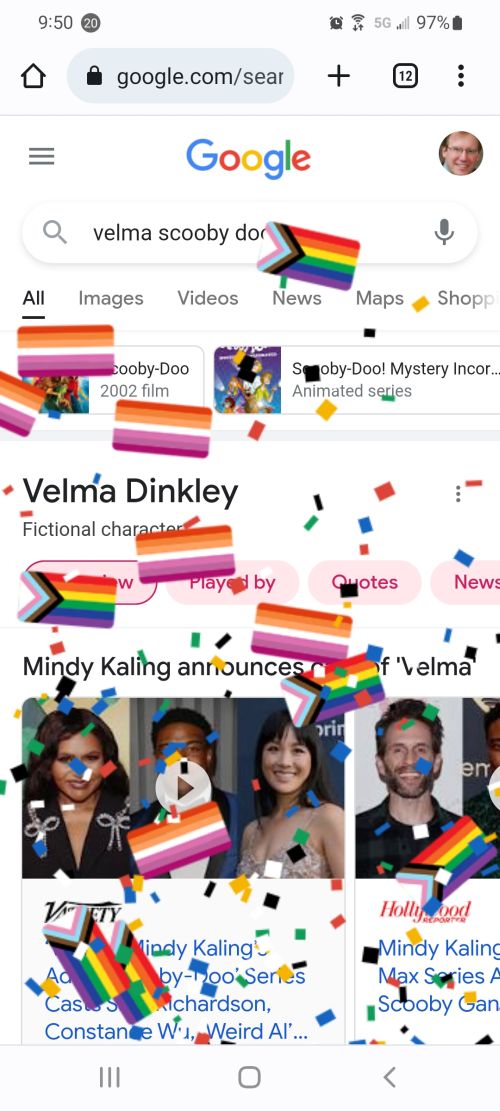Edit the velma scooby doo search field

(250, 232)
